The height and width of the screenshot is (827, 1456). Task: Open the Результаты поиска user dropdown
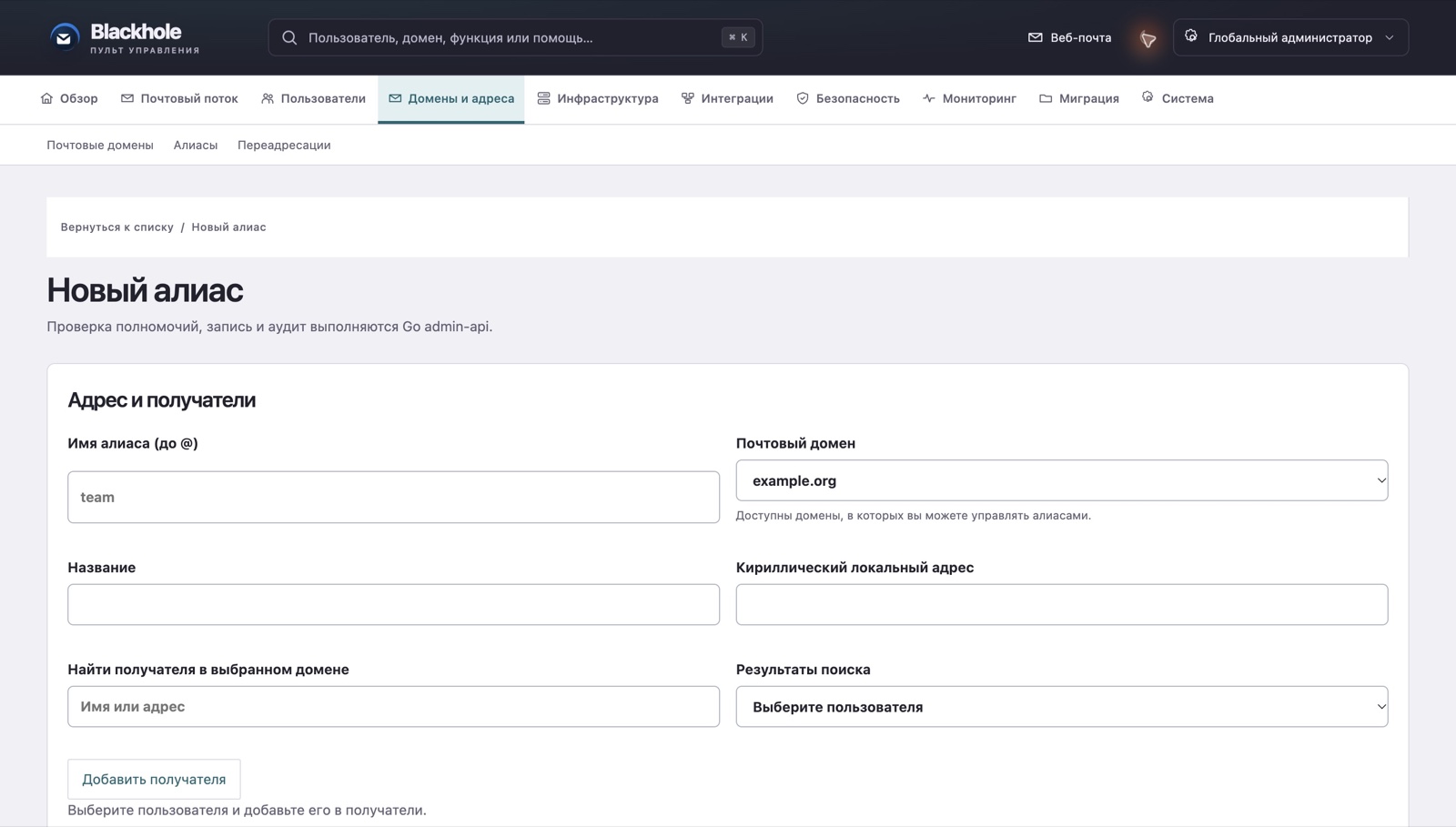1061,707
